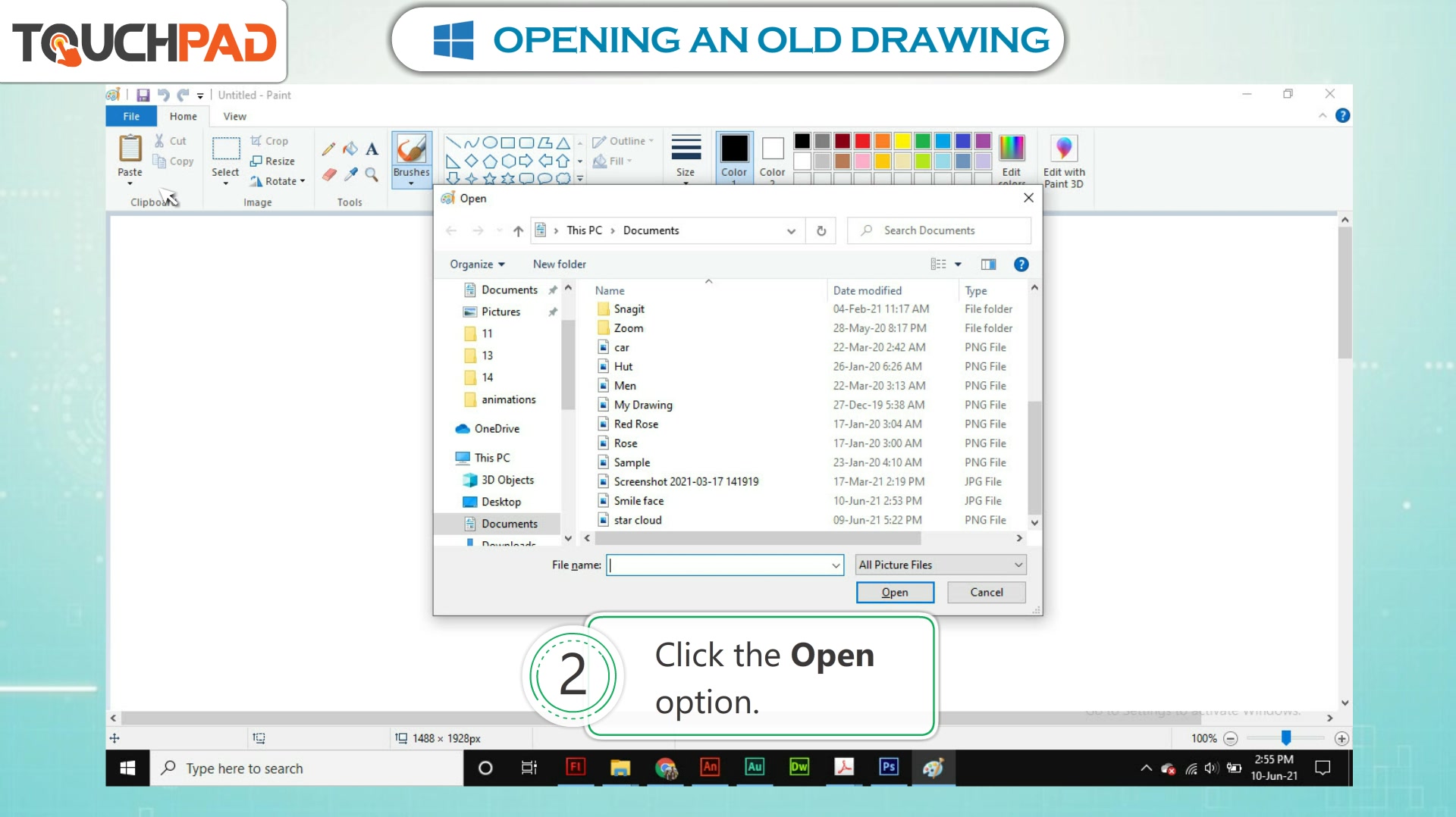Open Google Chrome from taskbar
The height and width of the screenshot is (817, 1456).
click(666, 768)
